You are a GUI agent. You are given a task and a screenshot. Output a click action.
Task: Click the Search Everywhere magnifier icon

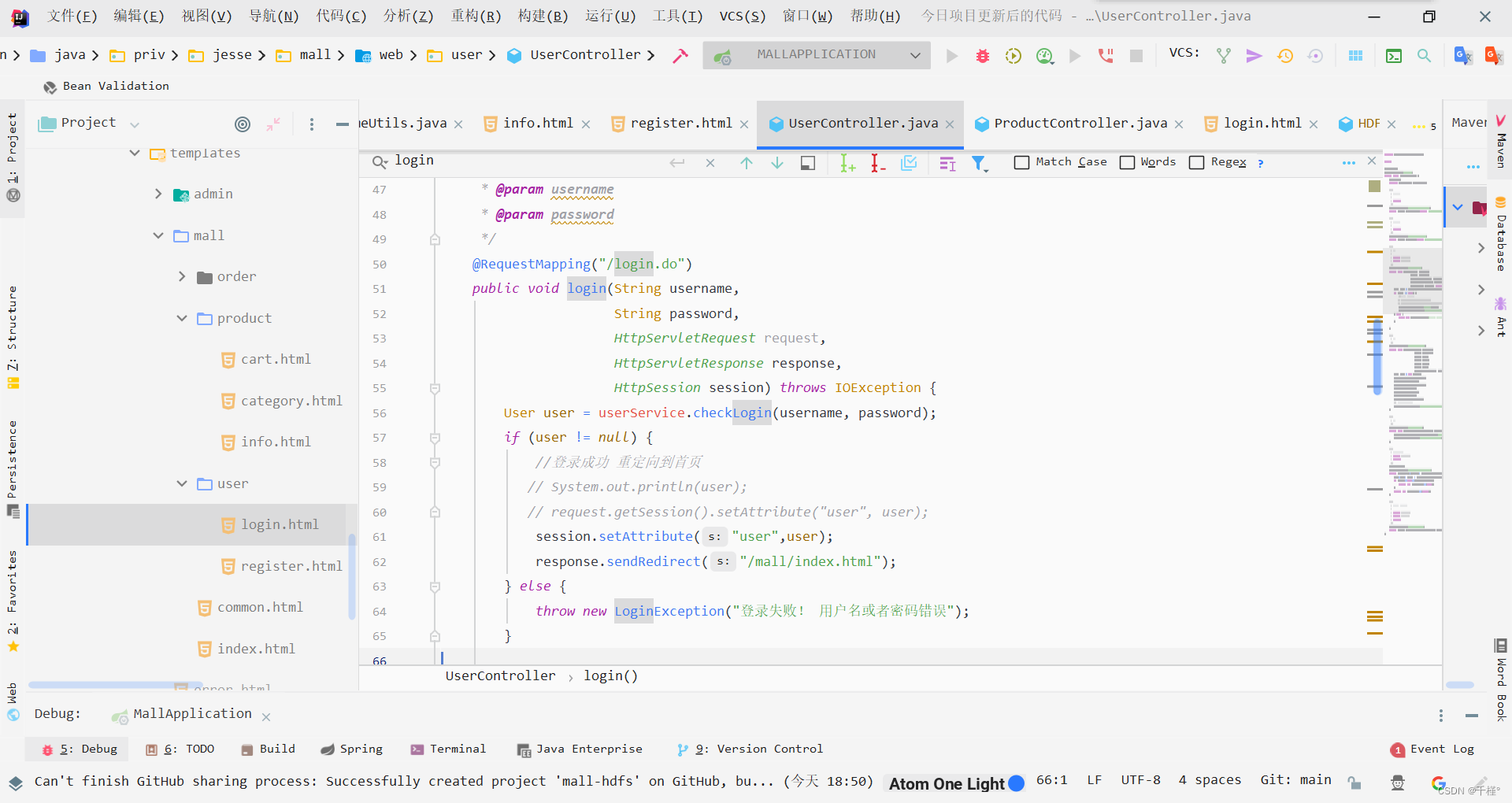click(1424, 56)
